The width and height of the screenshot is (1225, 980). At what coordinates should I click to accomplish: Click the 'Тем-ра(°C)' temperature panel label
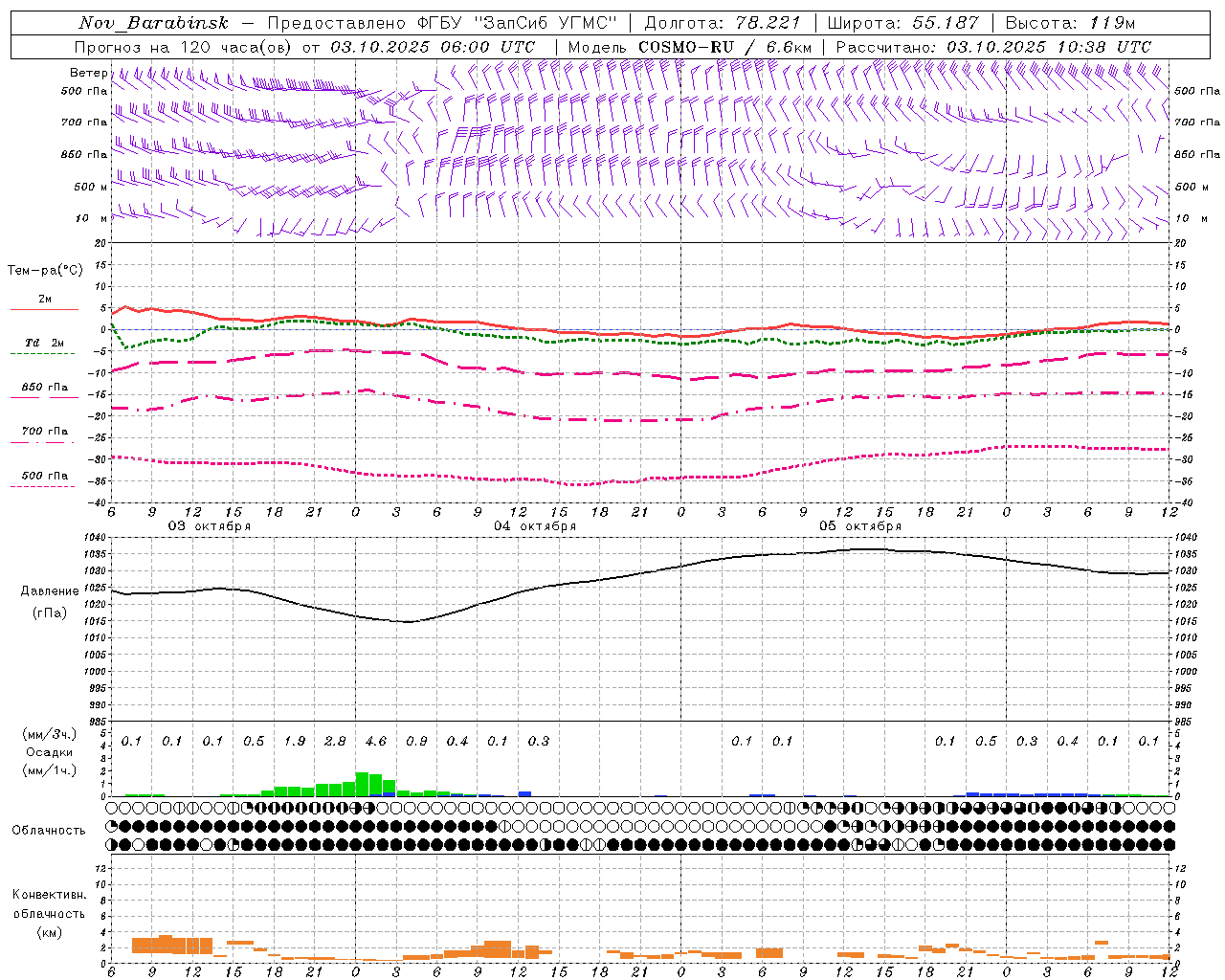pos(45,271)
